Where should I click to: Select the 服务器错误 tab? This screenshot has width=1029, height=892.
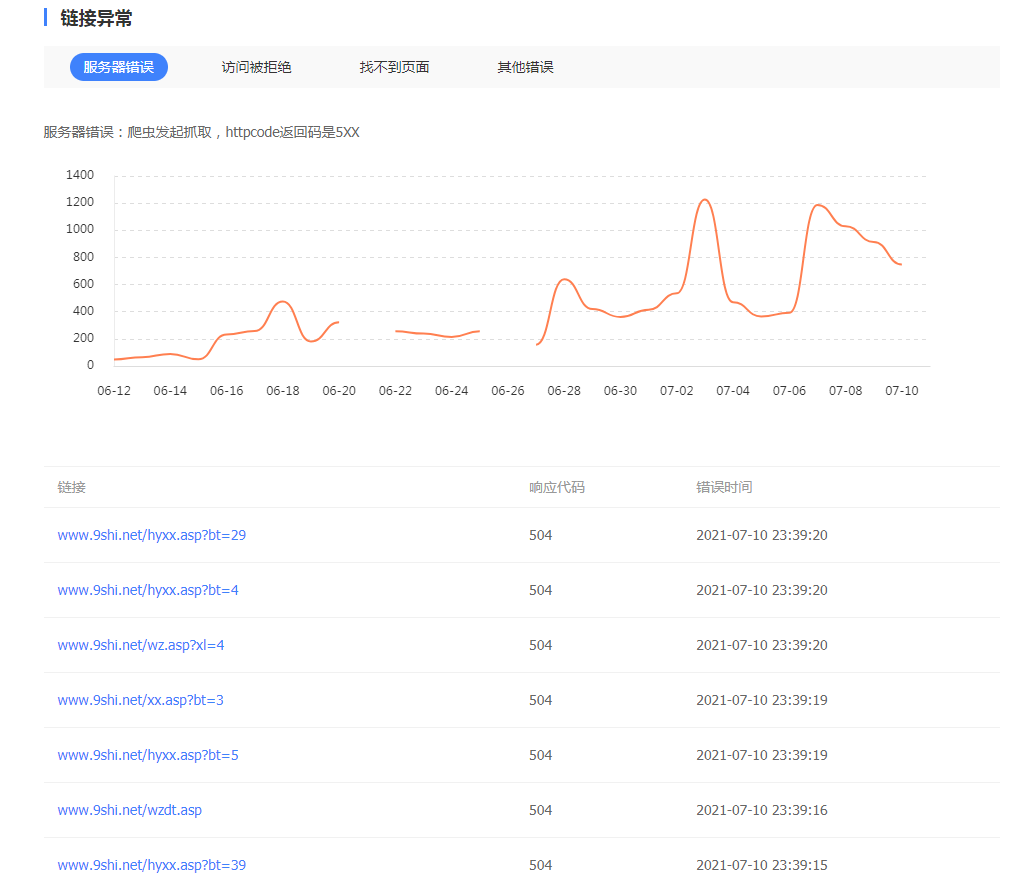(118, 67)
